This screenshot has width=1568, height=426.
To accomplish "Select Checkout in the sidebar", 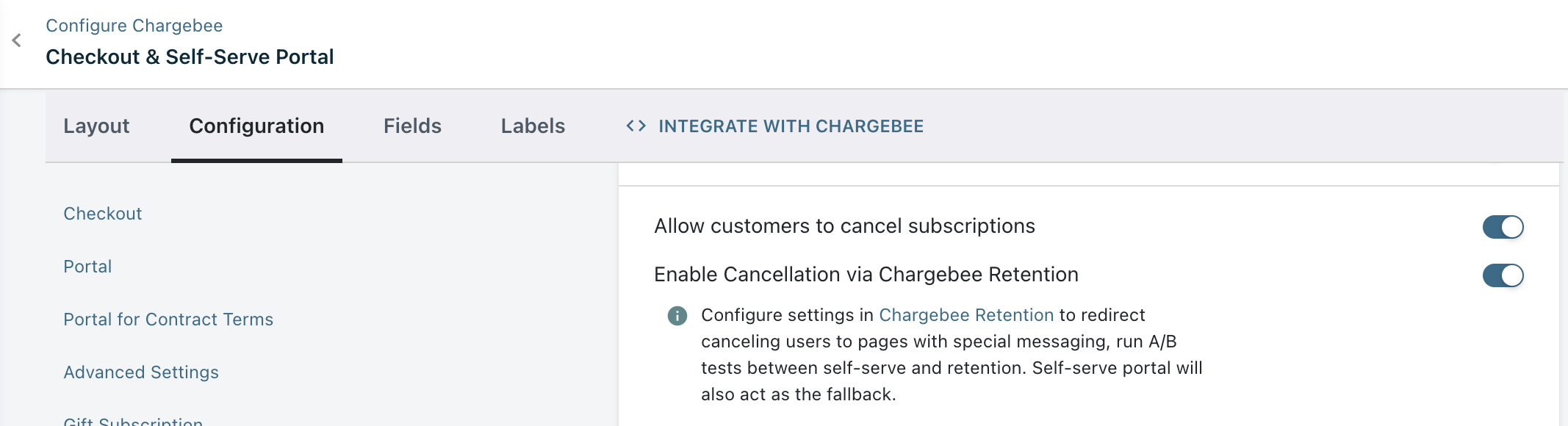I will pyautogui.click(x=103, y=214).
